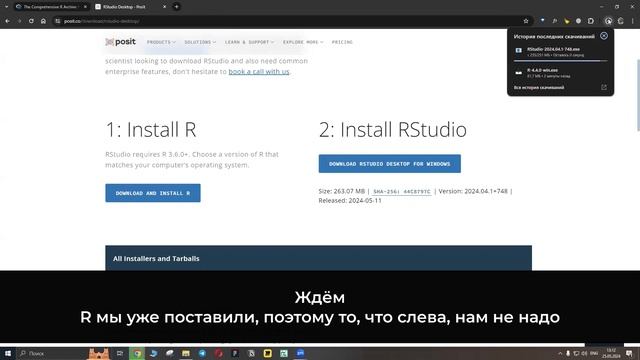Click the SHA-256 44C8791C checksum link

coord(402,191)
